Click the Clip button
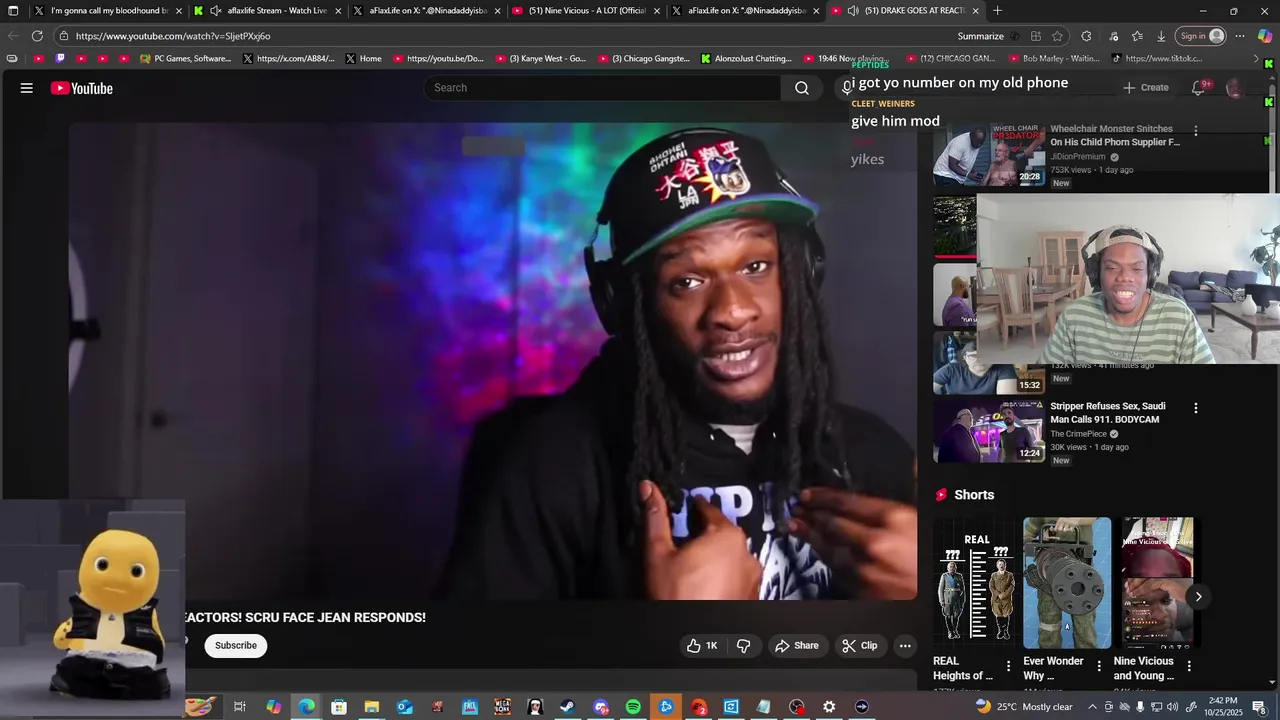This screenshot has width=1280, height=720. pyautogui.click(x=860, y=646)
